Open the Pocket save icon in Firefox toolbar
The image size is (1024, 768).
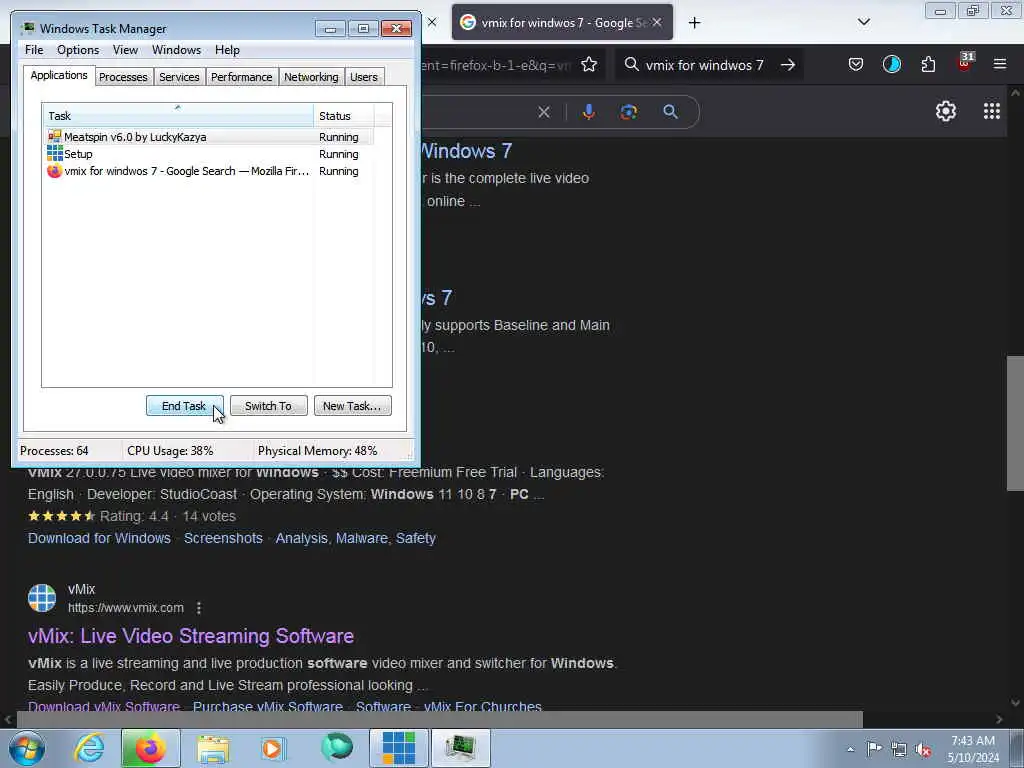[856, 64]
